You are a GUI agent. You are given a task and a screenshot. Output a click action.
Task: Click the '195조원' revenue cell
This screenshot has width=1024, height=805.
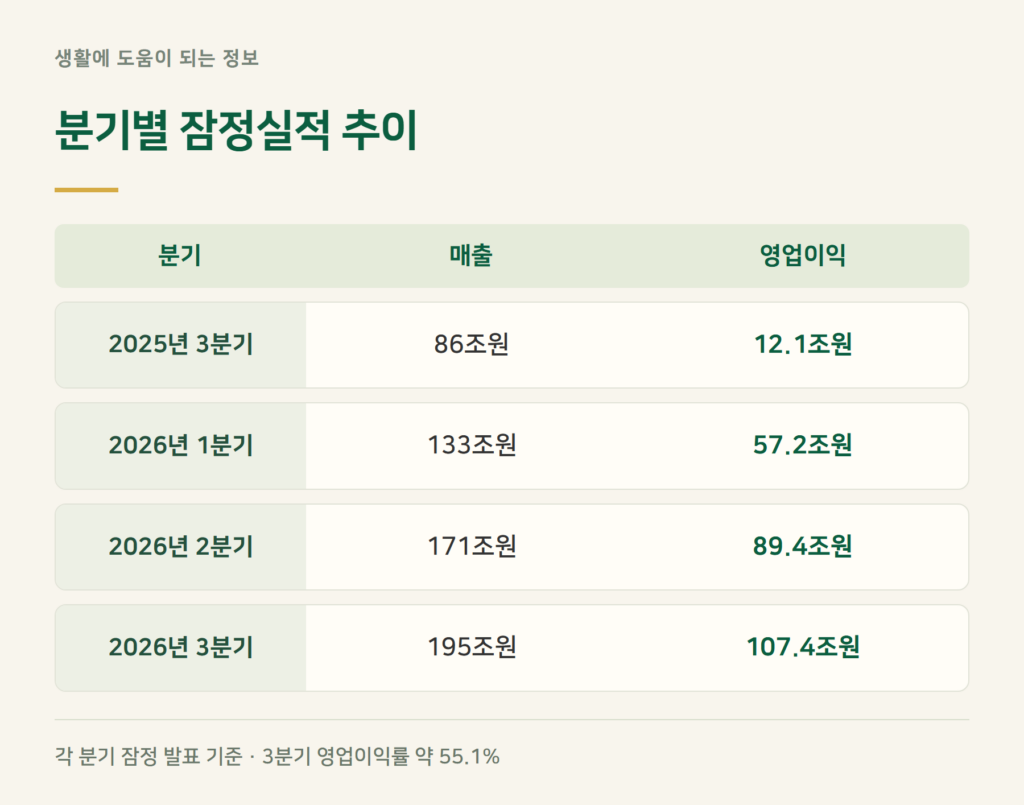pos(472,647)
